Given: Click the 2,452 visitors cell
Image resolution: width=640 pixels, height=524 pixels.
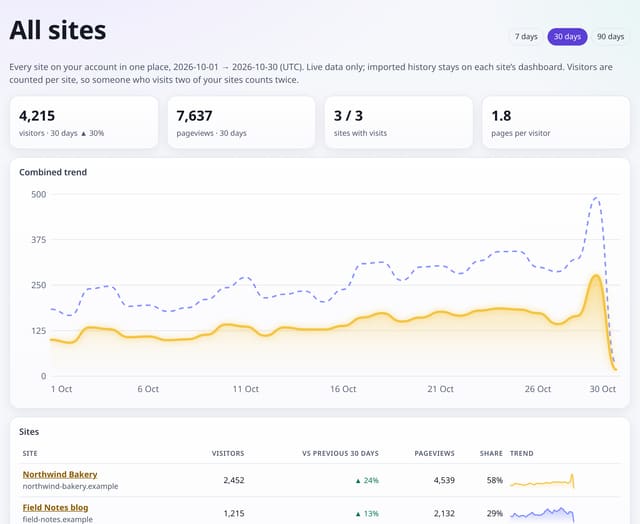Looking at the screenshot, I should (x=234, y=480).
